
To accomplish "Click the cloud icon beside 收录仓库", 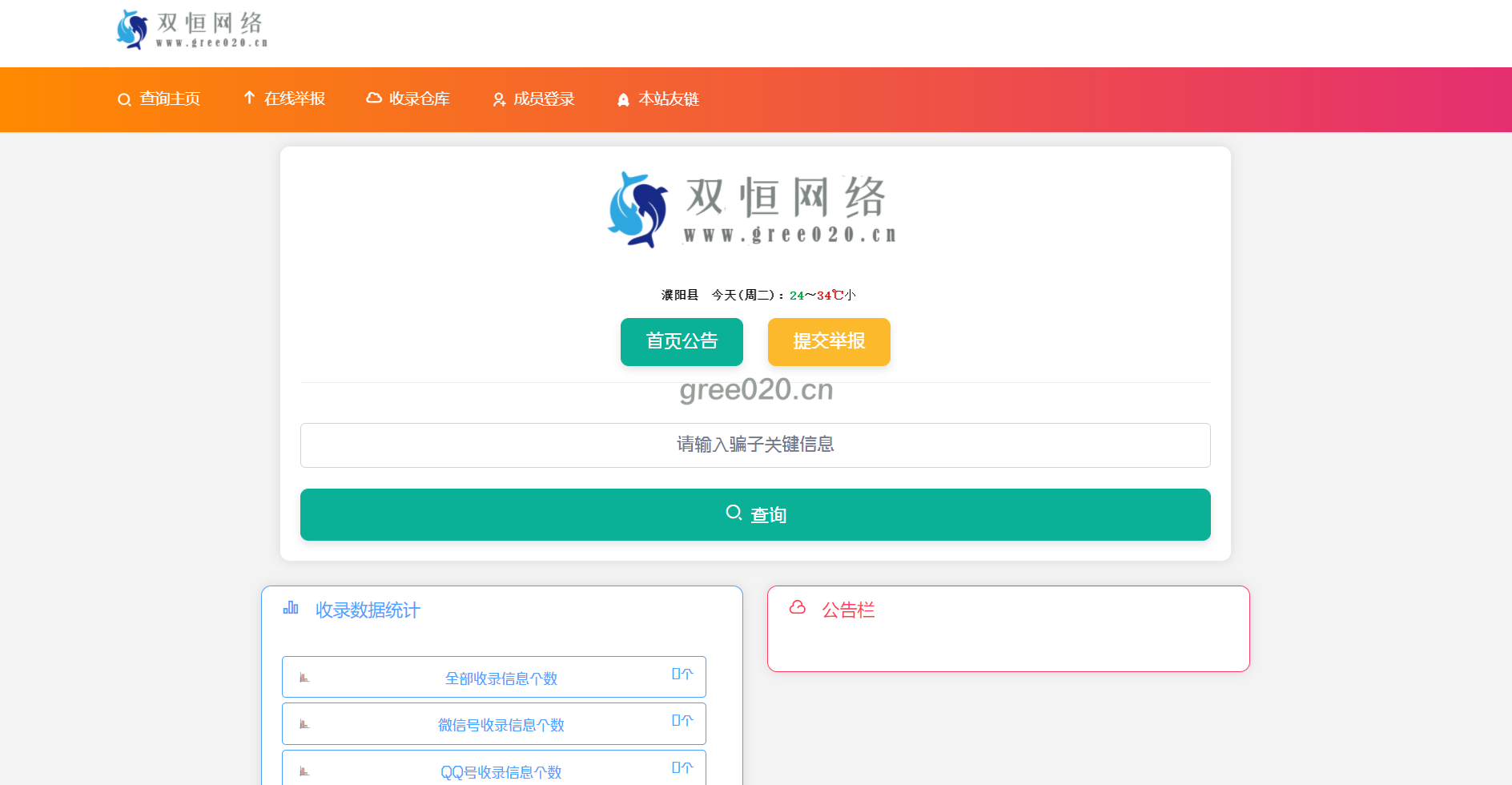I will click(x=374, y=98).
